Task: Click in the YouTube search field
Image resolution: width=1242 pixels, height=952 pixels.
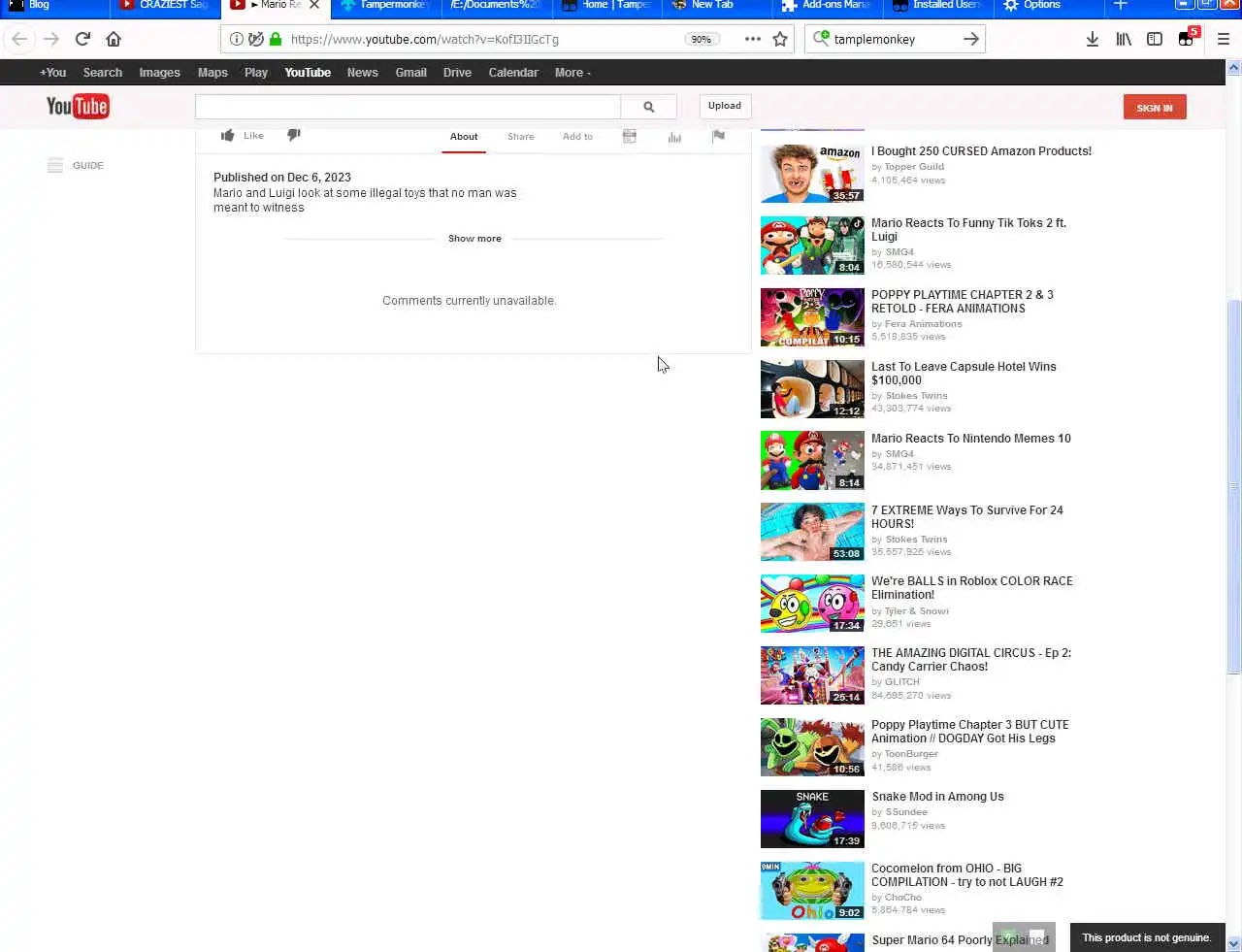Action: [408, 107]
